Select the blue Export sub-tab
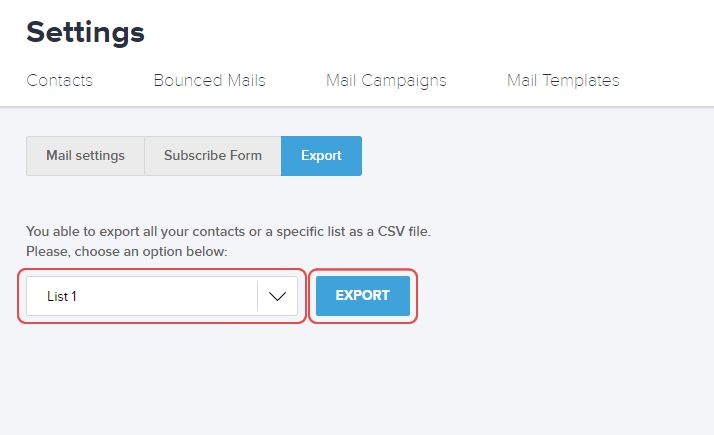This screenshot has height=435, width=714. (321, 156)
